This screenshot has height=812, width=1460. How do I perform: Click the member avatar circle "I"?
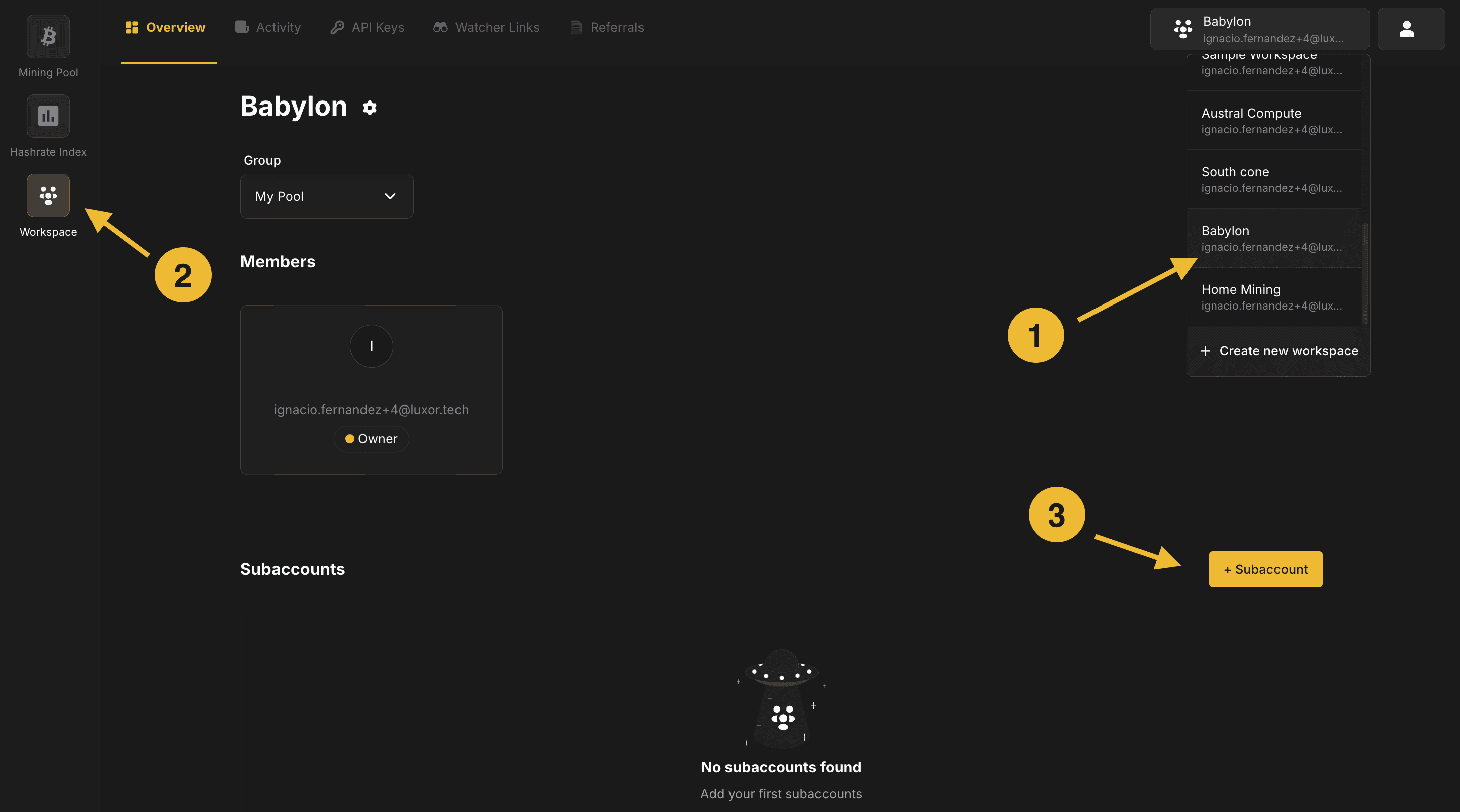click(371, 346)
